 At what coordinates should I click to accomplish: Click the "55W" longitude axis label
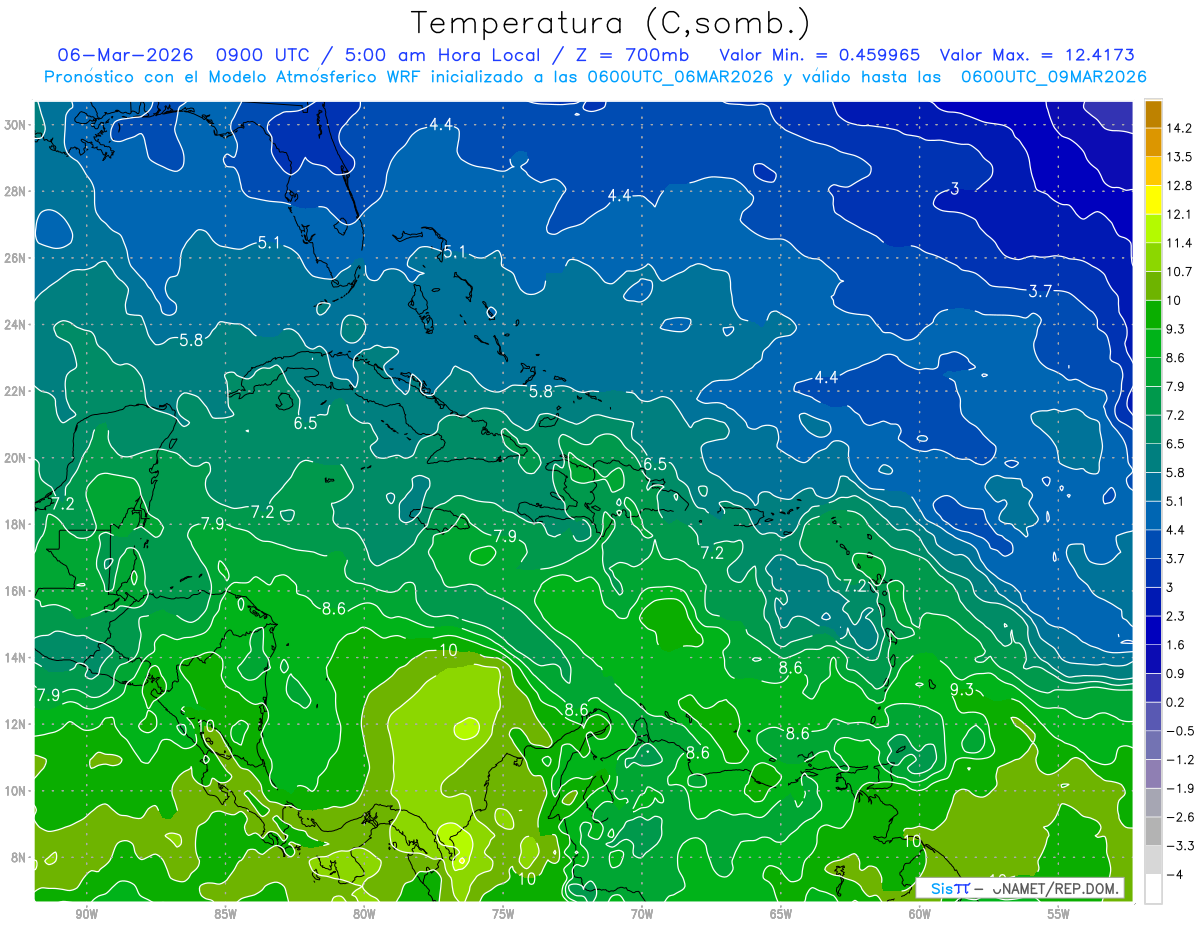pos(1058,914)
